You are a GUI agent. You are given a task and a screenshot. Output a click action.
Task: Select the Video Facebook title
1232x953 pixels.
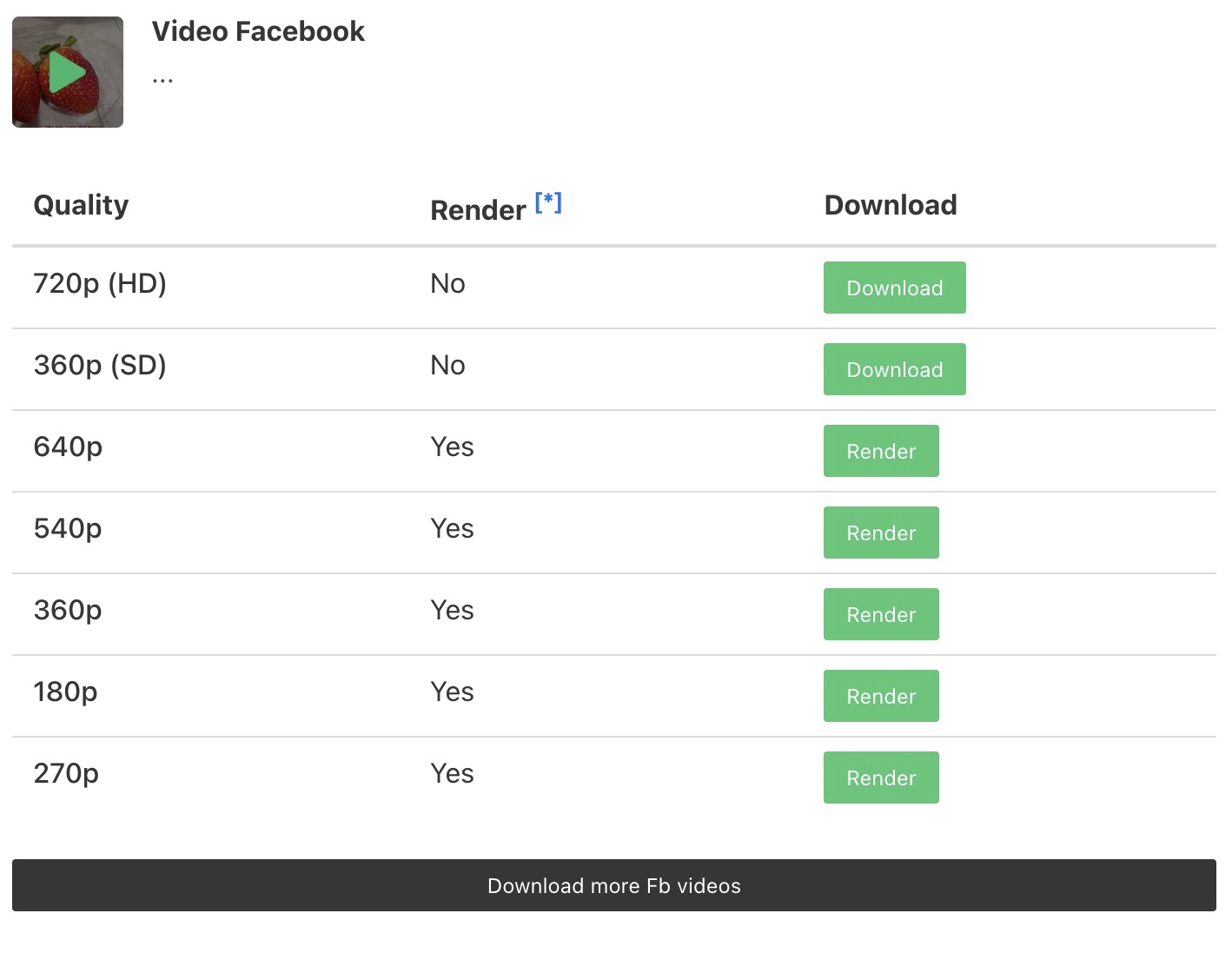click(258, 31)
